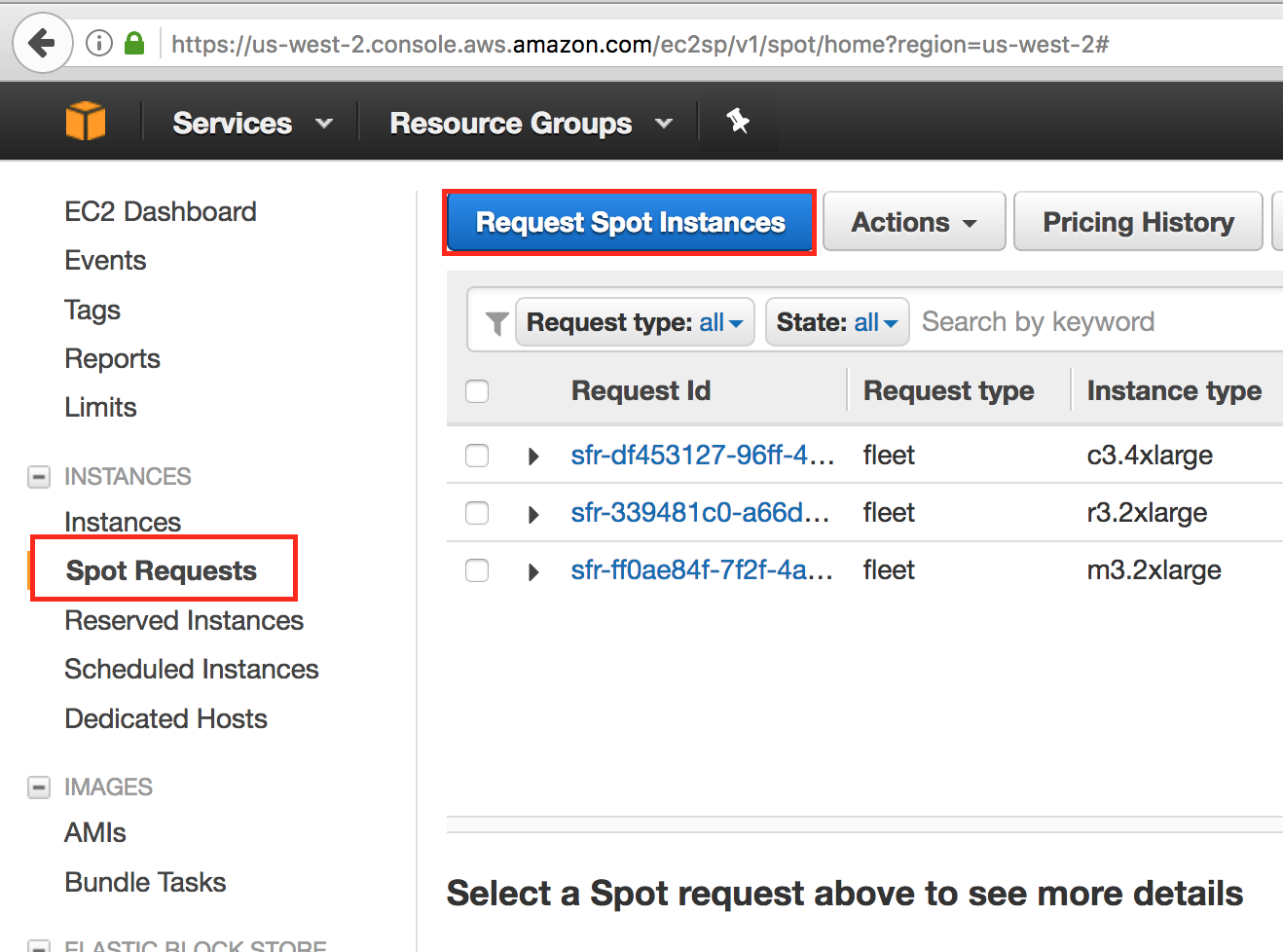Image resolution: width=1283 pixels, height=952 pixels.
Task: Click the Request Spot Instances button
Action: 628,222
